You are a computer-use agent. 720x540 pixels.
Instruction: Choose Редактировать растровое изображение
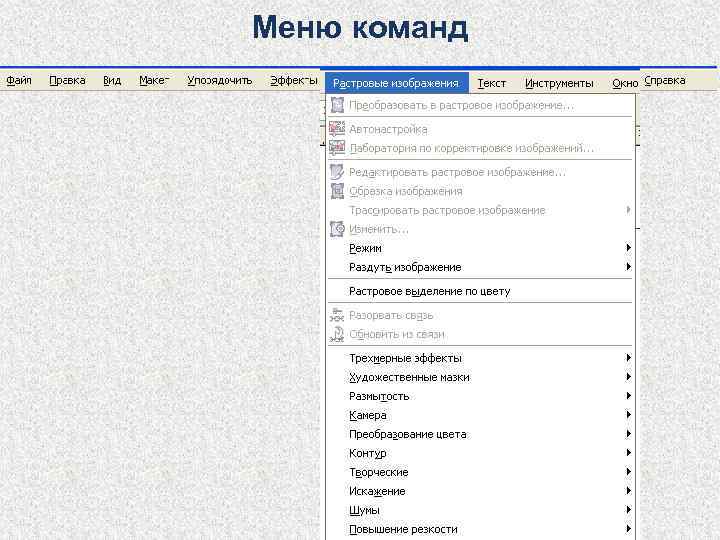point(480,172)
